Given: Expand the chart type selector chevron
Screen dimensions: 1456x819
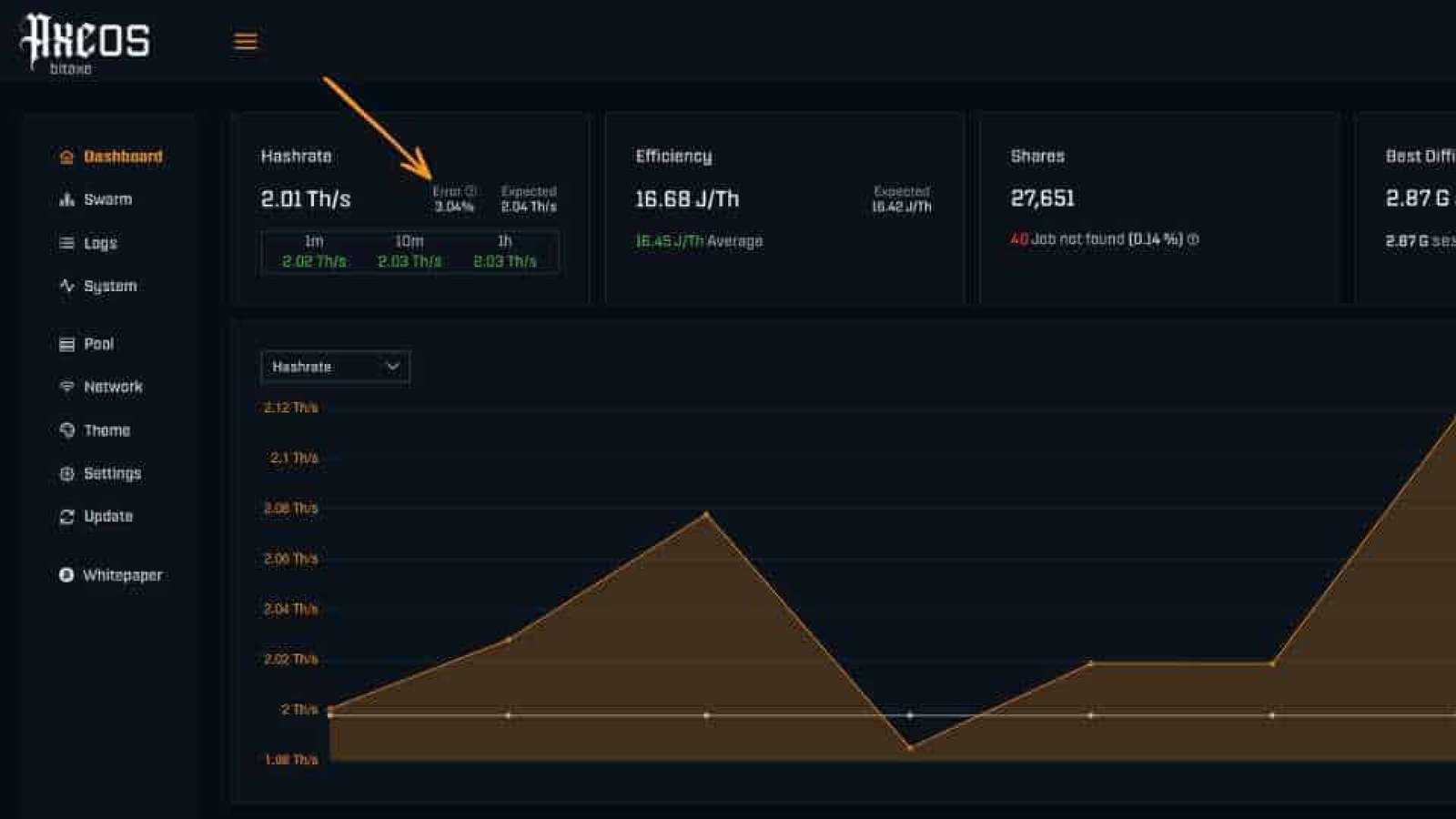Looking at the screenshot, I should click(391, 367).
